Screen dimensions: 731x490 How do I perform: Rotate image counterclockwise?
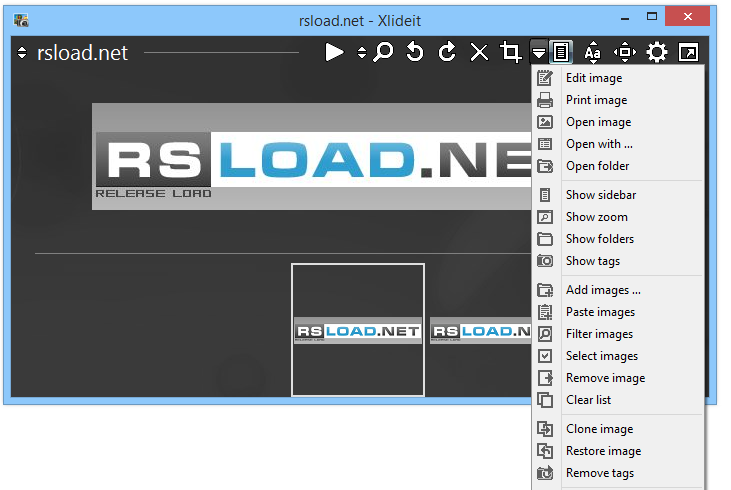click(414, 52)
